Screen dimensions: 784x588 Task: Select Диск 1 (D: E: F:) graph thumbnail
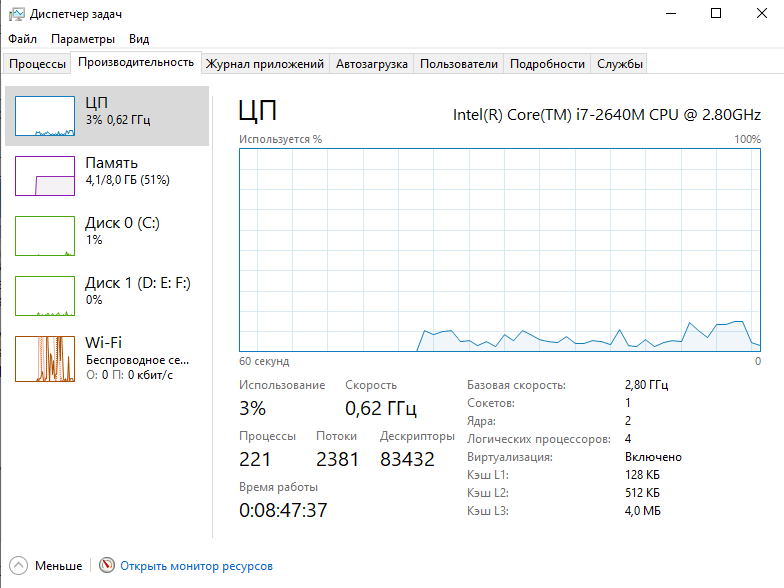tap(45, 296)
